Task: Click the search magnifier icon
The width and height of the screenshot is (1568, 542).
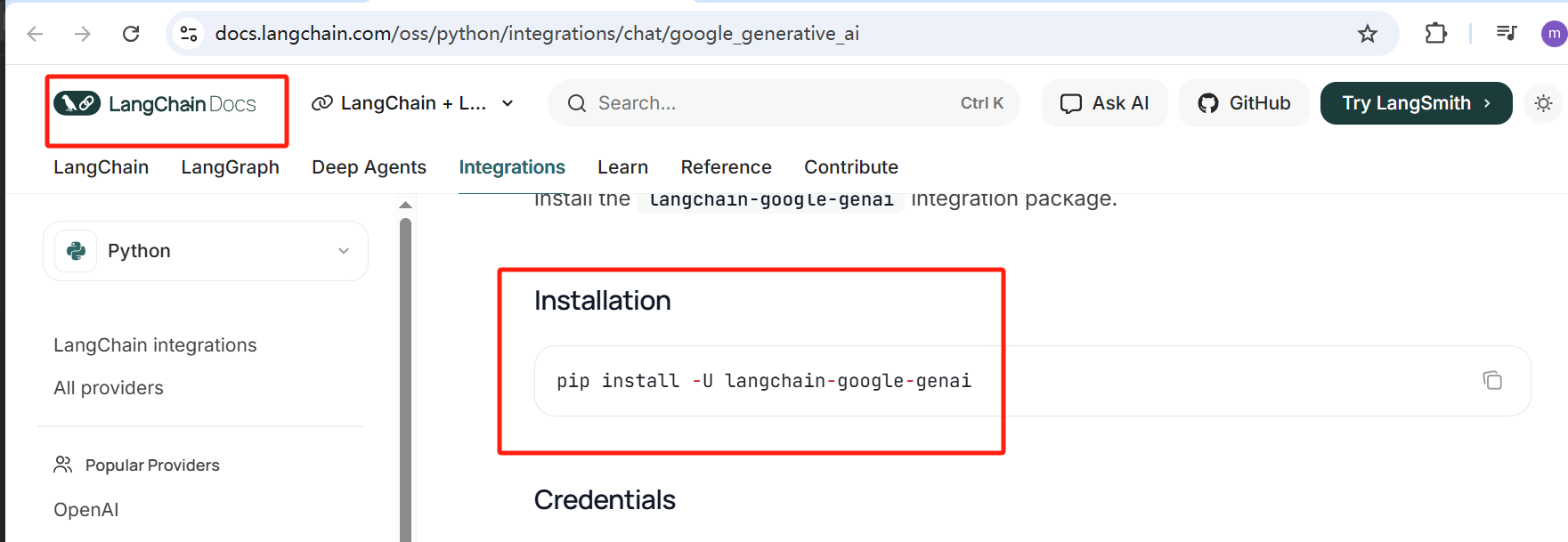Action: coord(577,103)
